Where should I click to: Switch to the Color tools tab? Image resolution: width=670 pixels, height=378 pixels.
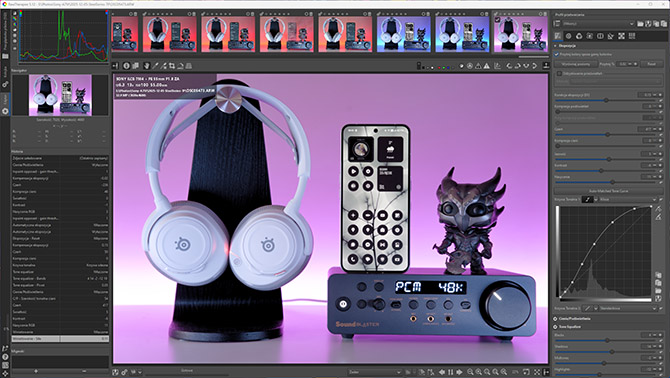pos(579,36)
